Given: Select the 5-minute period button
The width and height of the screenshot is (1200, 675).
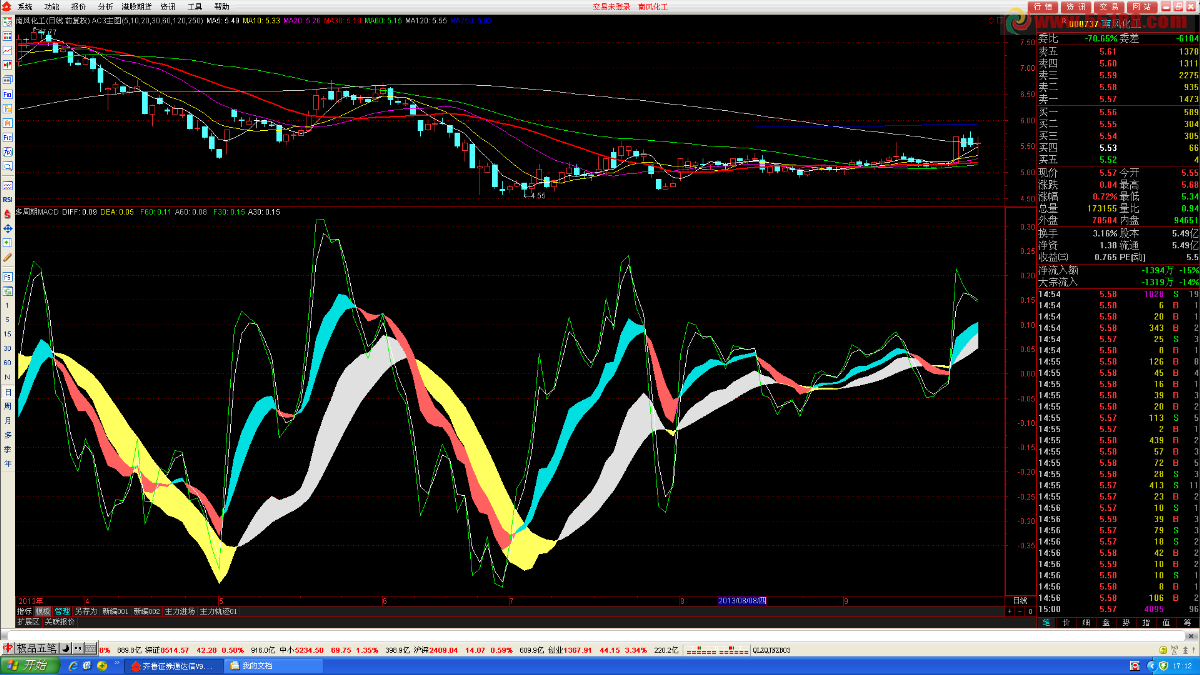Looking at the screenshot, I should tap(8, 319).
